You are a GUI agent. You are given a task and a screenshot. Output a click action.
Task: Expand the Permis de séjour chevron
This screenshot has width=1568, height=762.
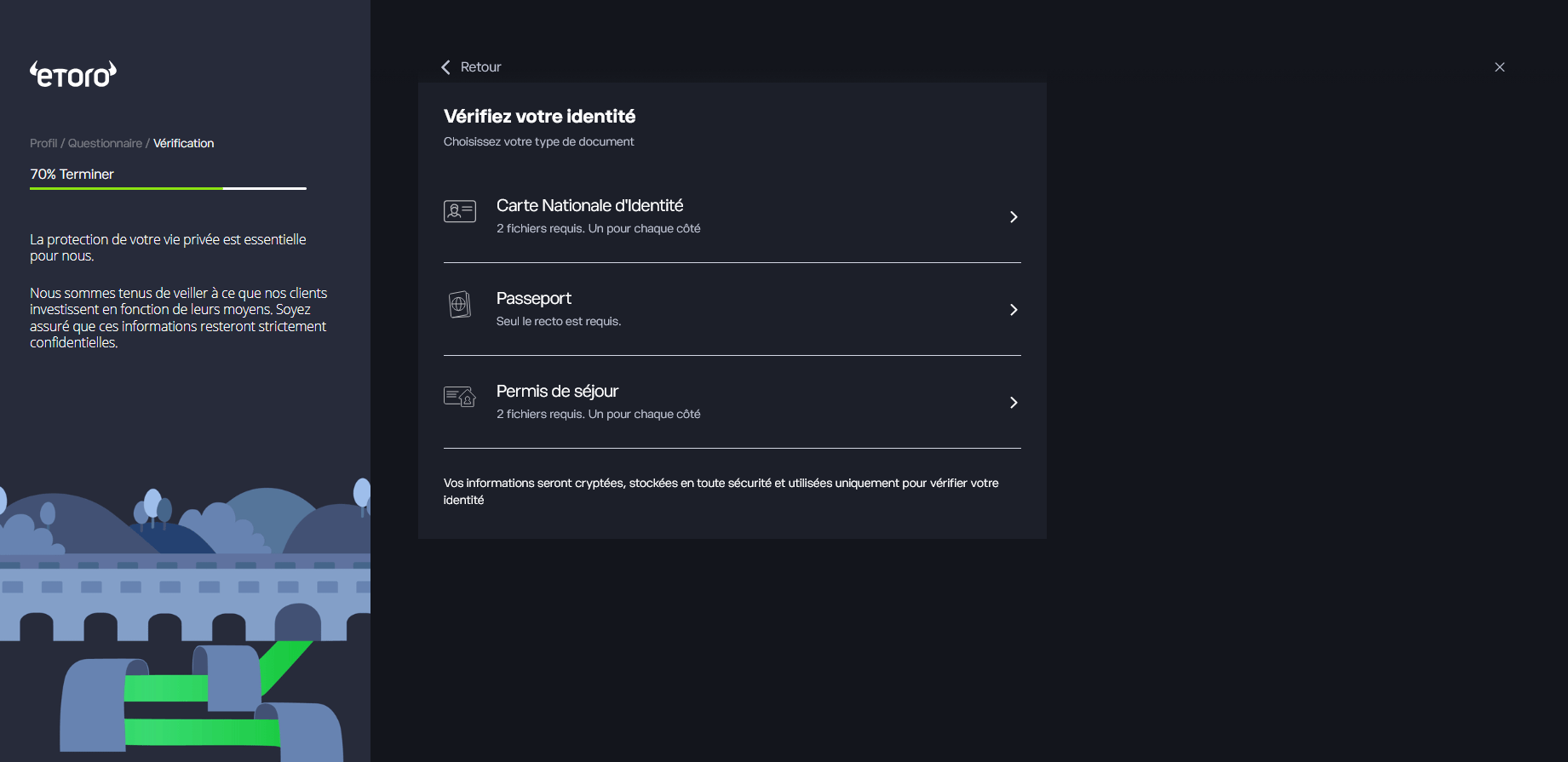click(1013, 403)
